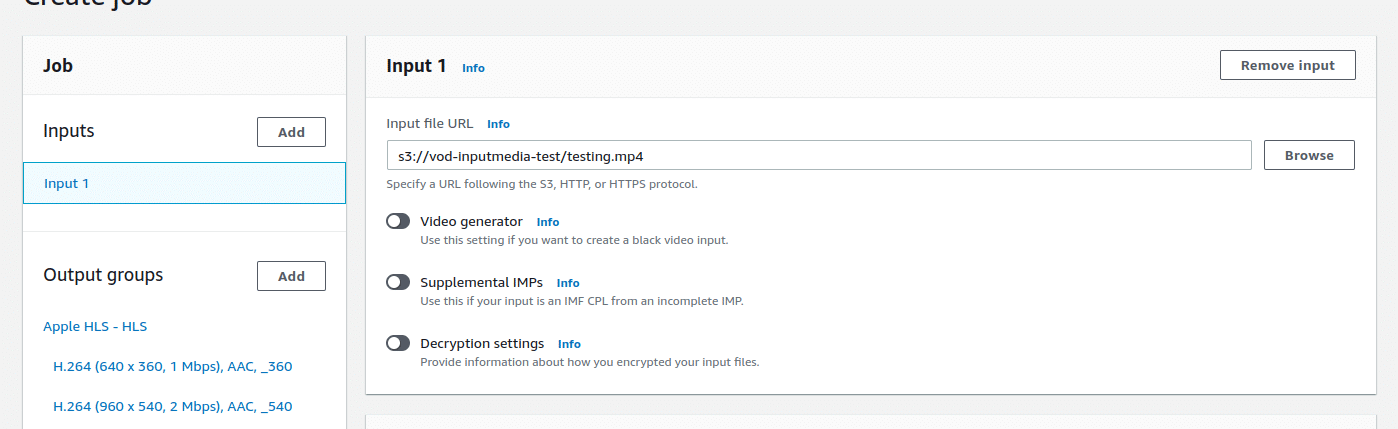The width and height of the screenshot is (1398, 429).
Task: Open Info link for Decryption settings
Action: click(569, 344)
